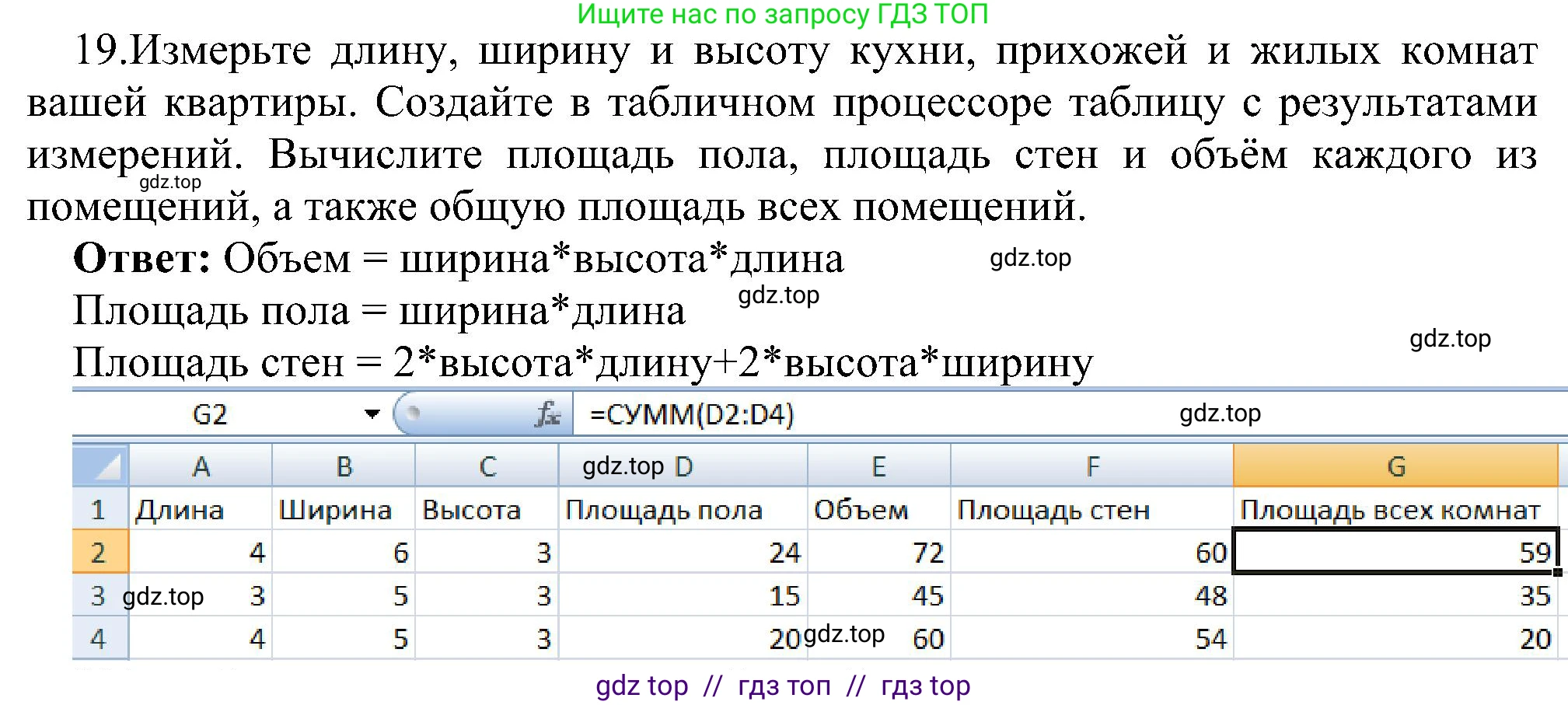Select row header 4
Screen dimensions: 1568x705
coord(98,638)
